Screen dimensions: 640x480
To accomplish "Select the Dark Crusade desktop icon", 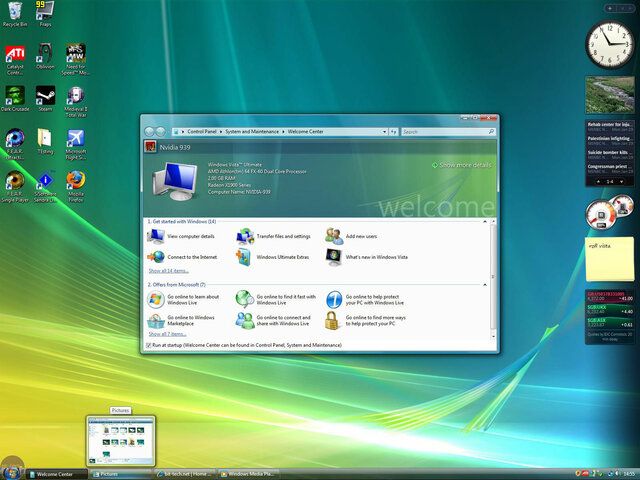I will [15, 99].
